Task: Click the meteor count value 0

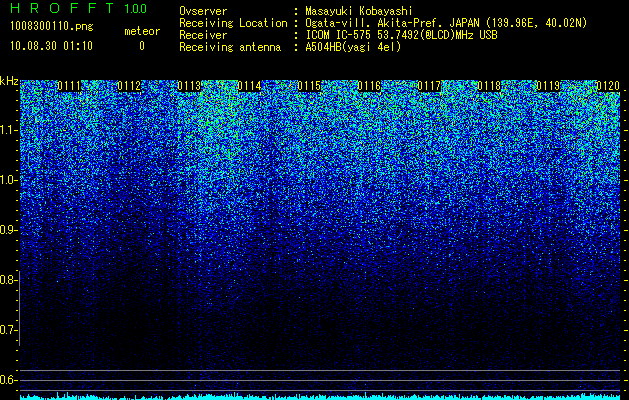Action: tap(142, 46)
